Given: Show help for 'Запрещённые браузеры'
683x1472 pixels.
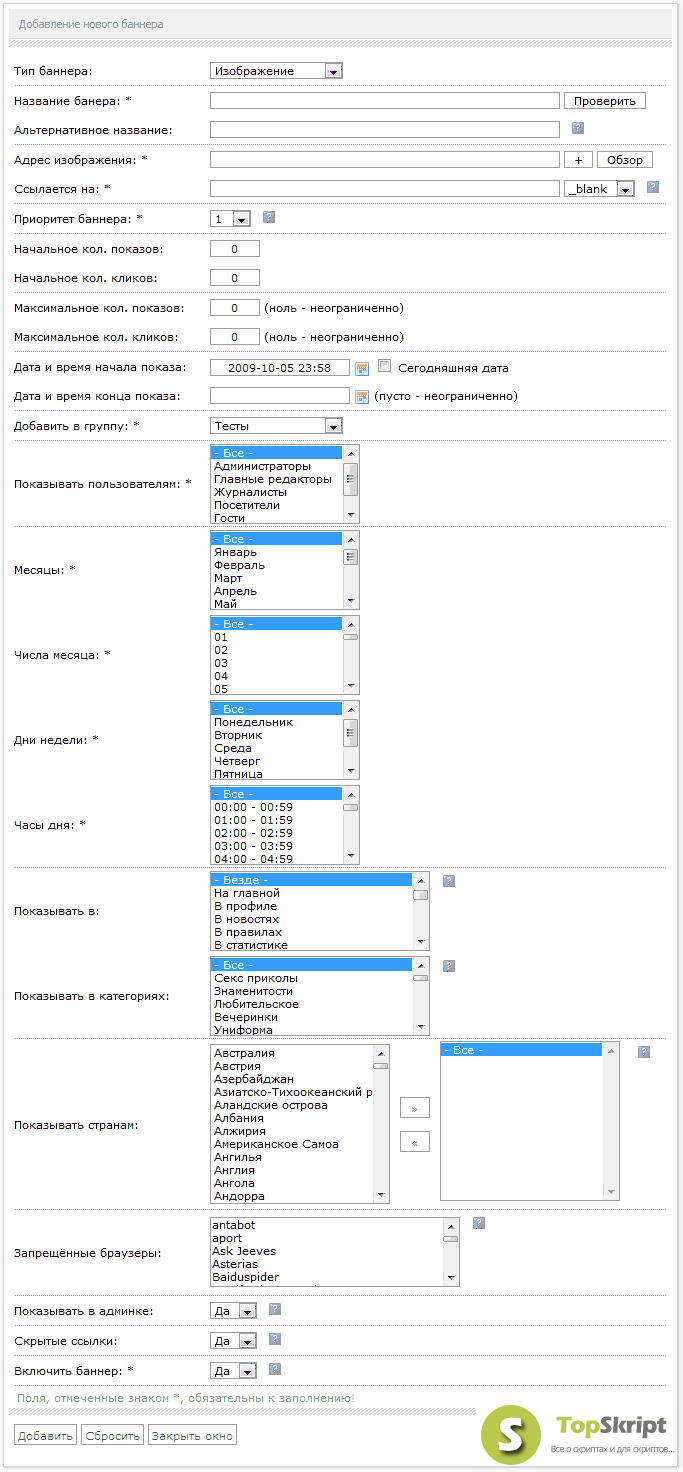Looking at the screenshot, I should click(479, 1223).
